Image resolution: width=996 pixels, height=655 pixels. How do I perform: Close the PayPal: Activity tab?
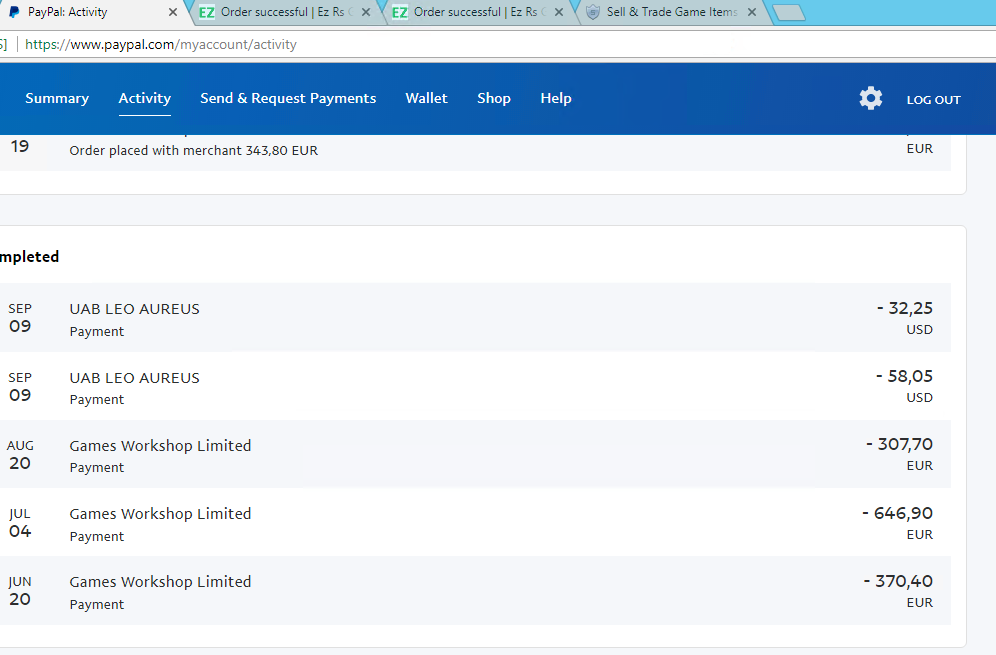172,12
